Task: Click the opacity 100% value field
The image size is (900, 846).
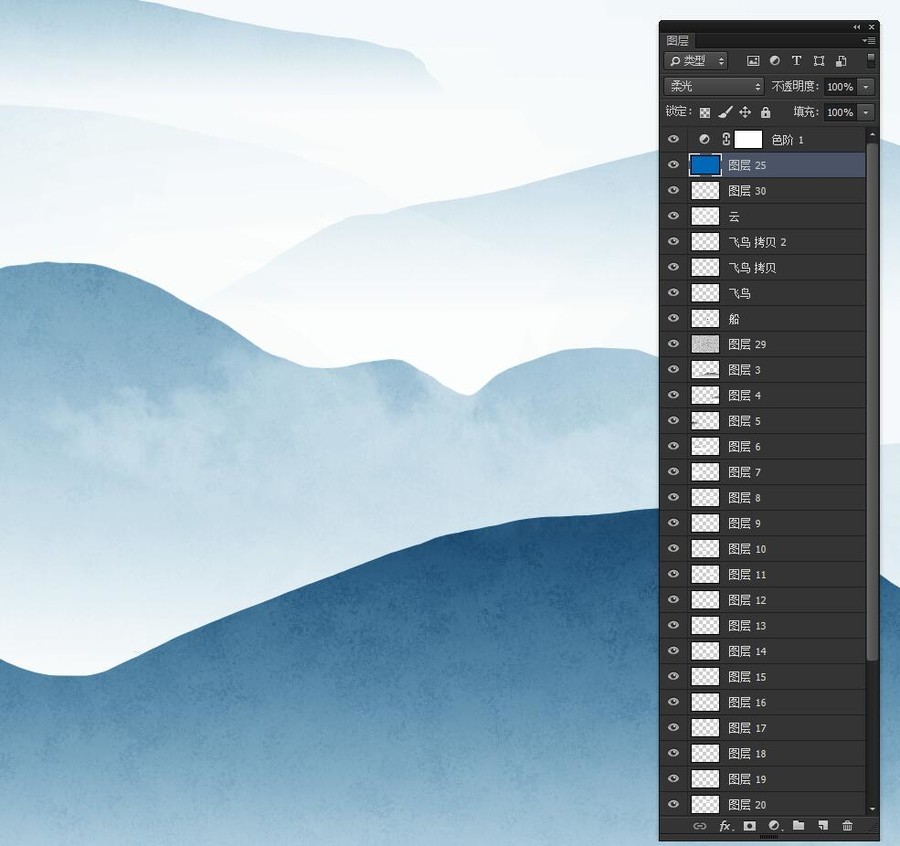Action: 840,87
